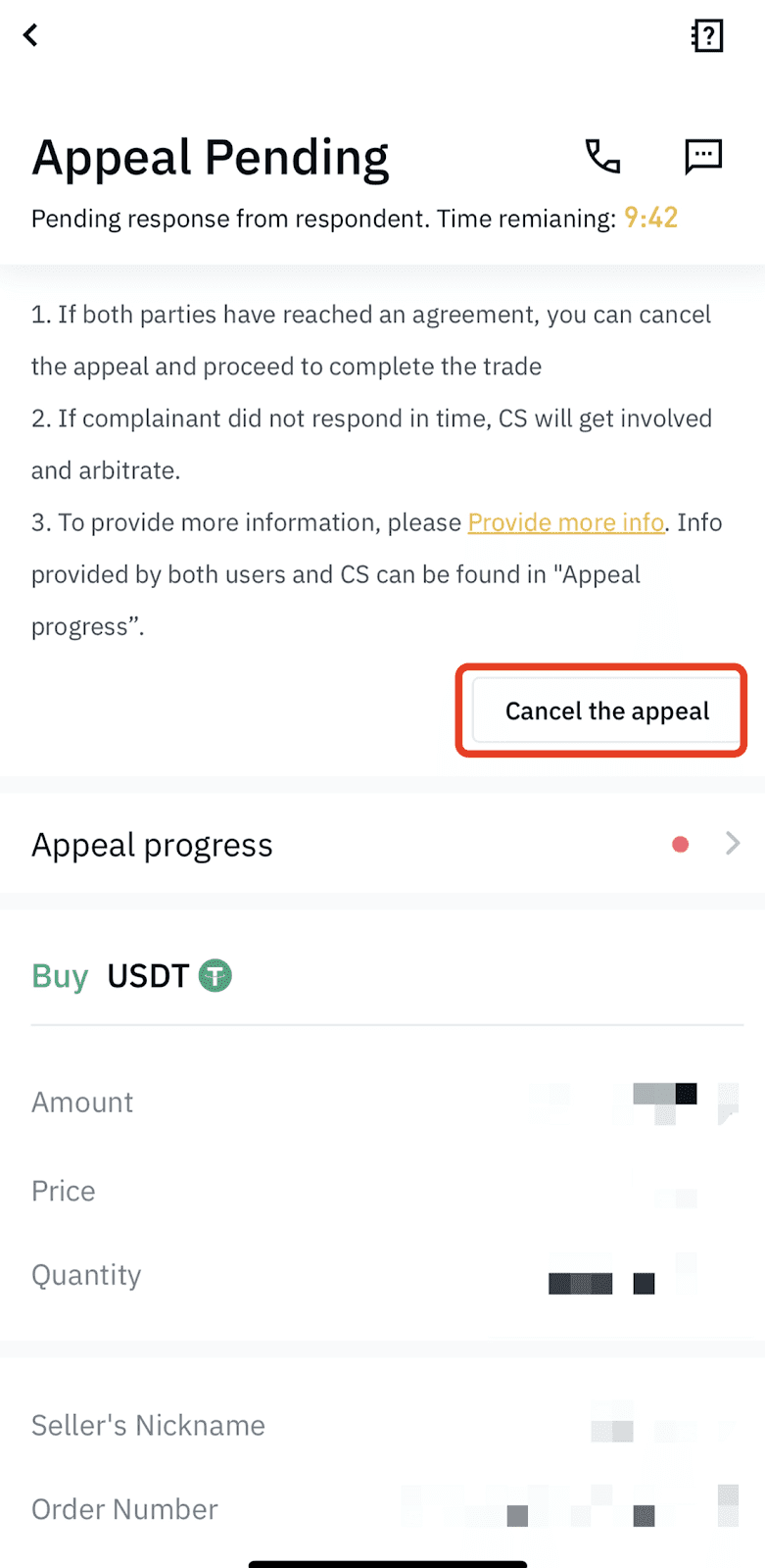This screenshot has width=765, height=1568.
Task: Cancel the appeal button
Action: point(606,710)
